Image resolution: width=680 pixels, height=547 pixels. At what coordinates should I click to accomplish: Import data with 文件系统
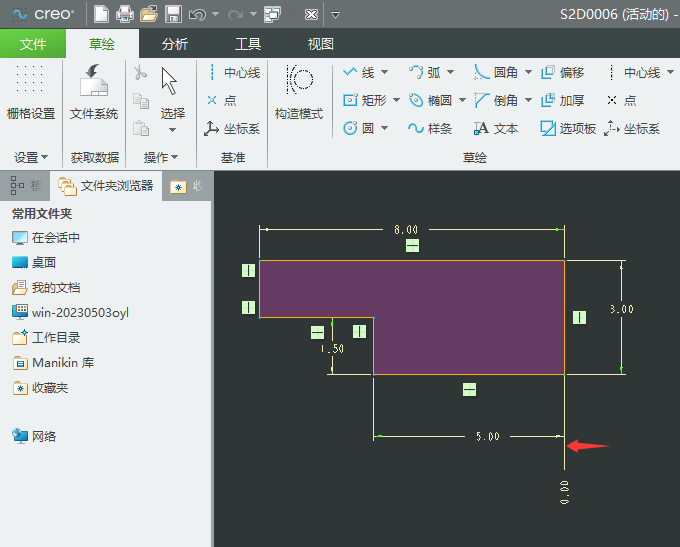coord(94,92)
